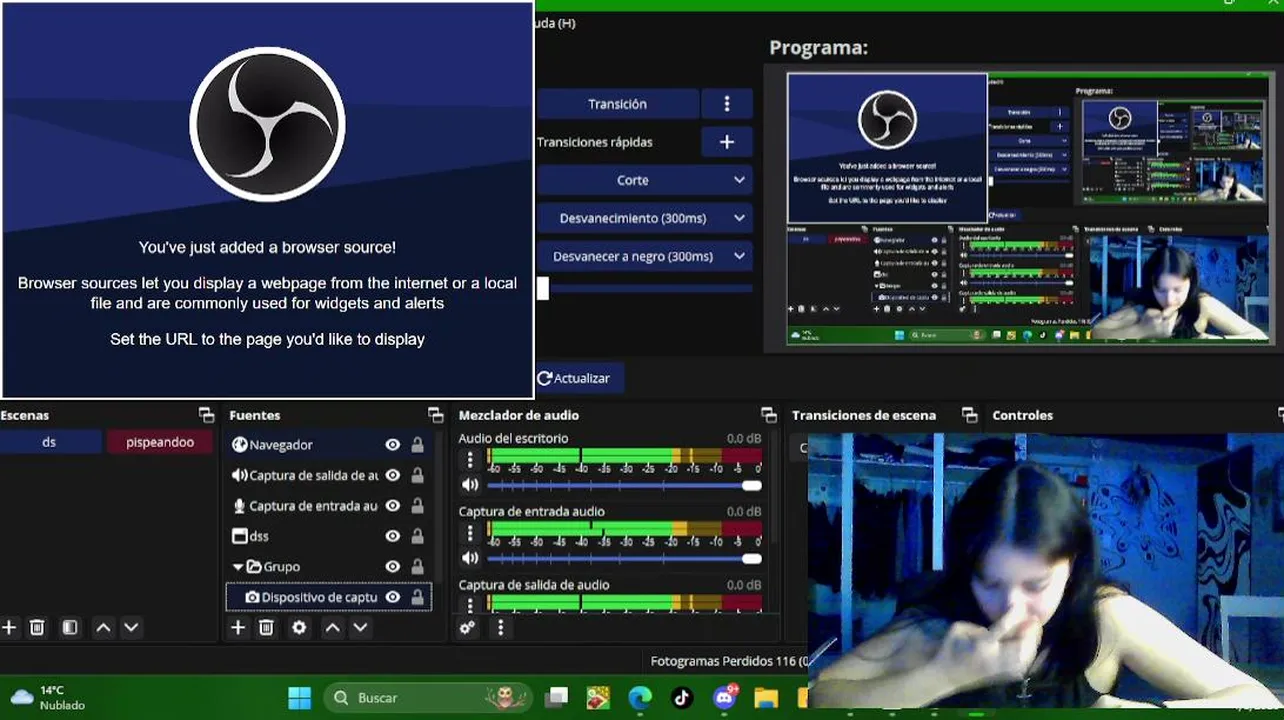Mute Audio del escritorio with its speaker icon
Viewport: 1284px width, 720px height.
(469, 485)
